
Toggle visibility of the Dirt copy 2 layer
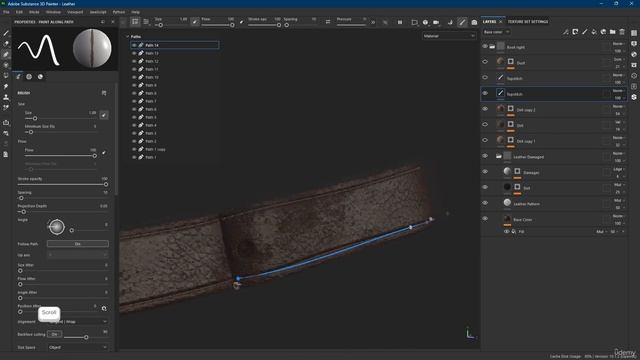click(x=485, y=109)
